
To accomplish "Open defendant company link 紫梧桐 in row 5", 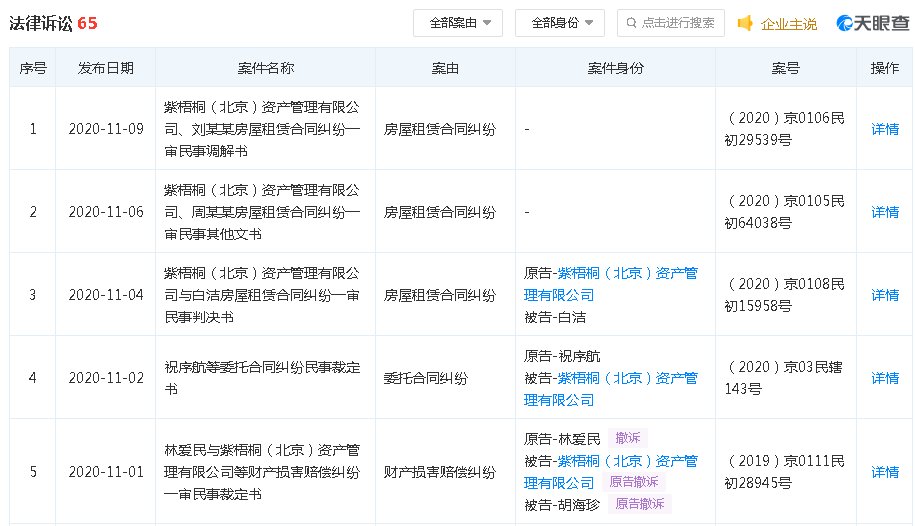I will [x=610, y=472].
